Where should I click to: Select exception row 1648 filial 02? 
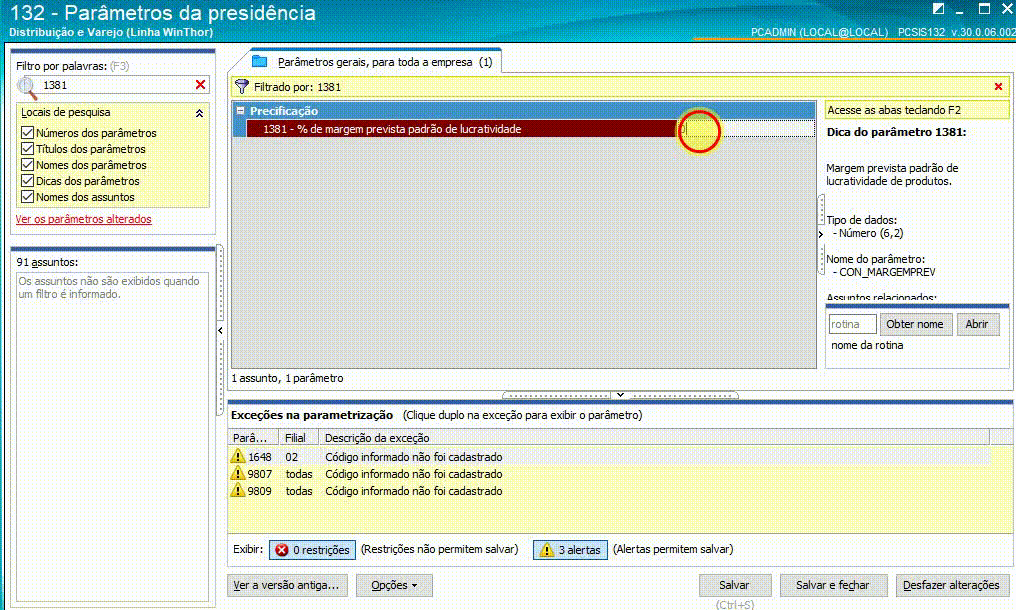[609, 456]
